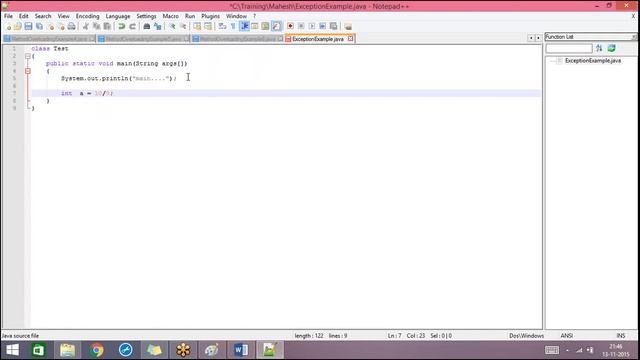The image size is (640, 360).
Task: Open the Language menu
Action: (x=118, y=16)
